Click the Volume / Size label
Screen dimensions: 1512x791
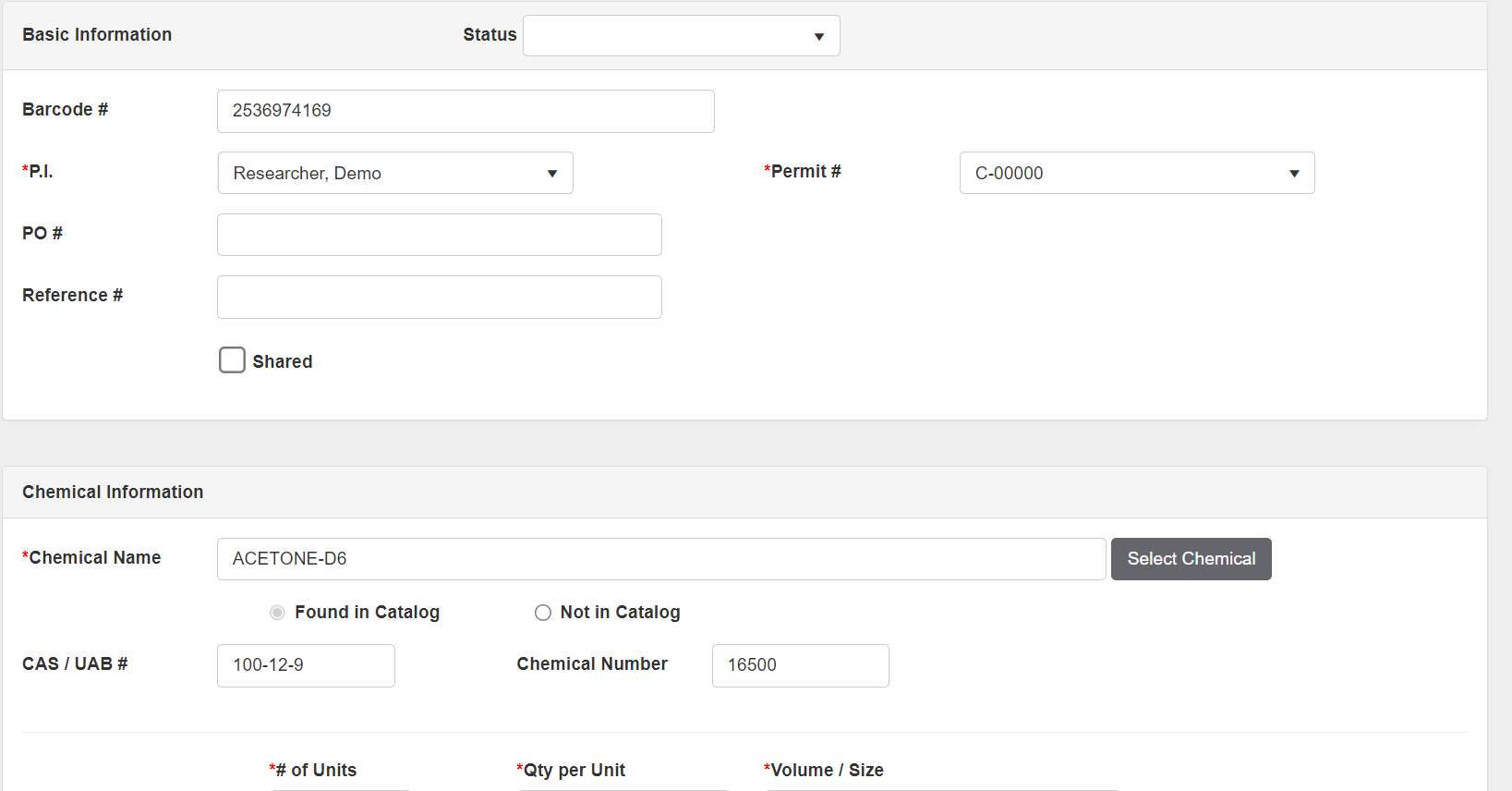tap(826, 771)
